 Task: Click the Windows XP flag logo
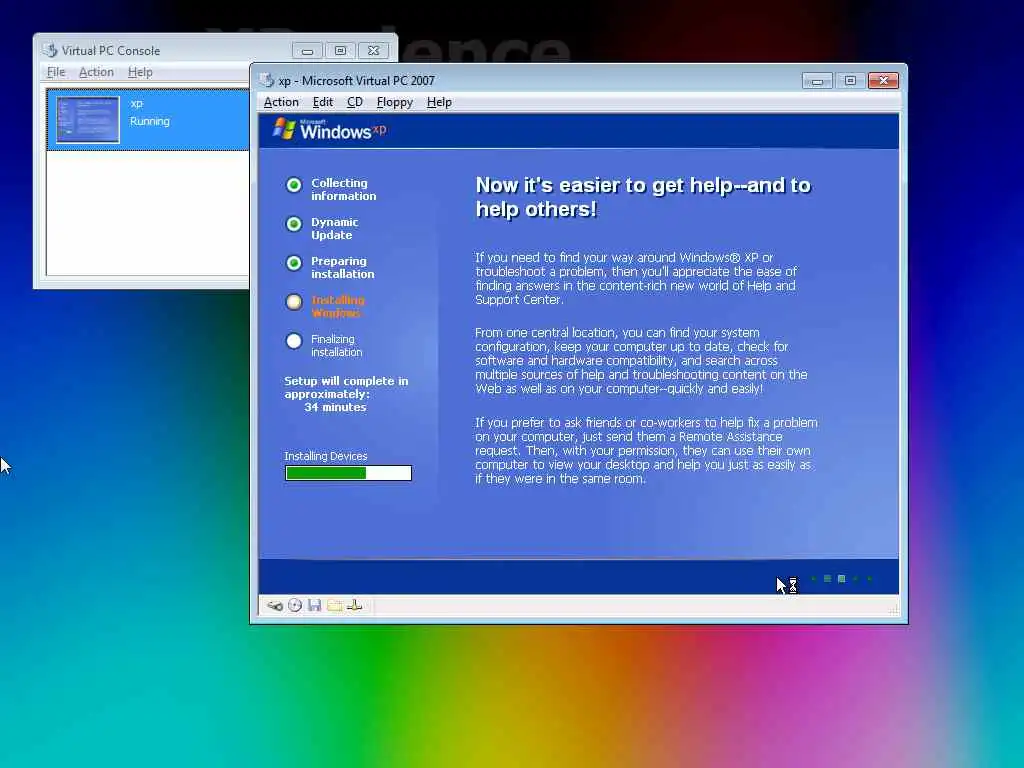284,129
